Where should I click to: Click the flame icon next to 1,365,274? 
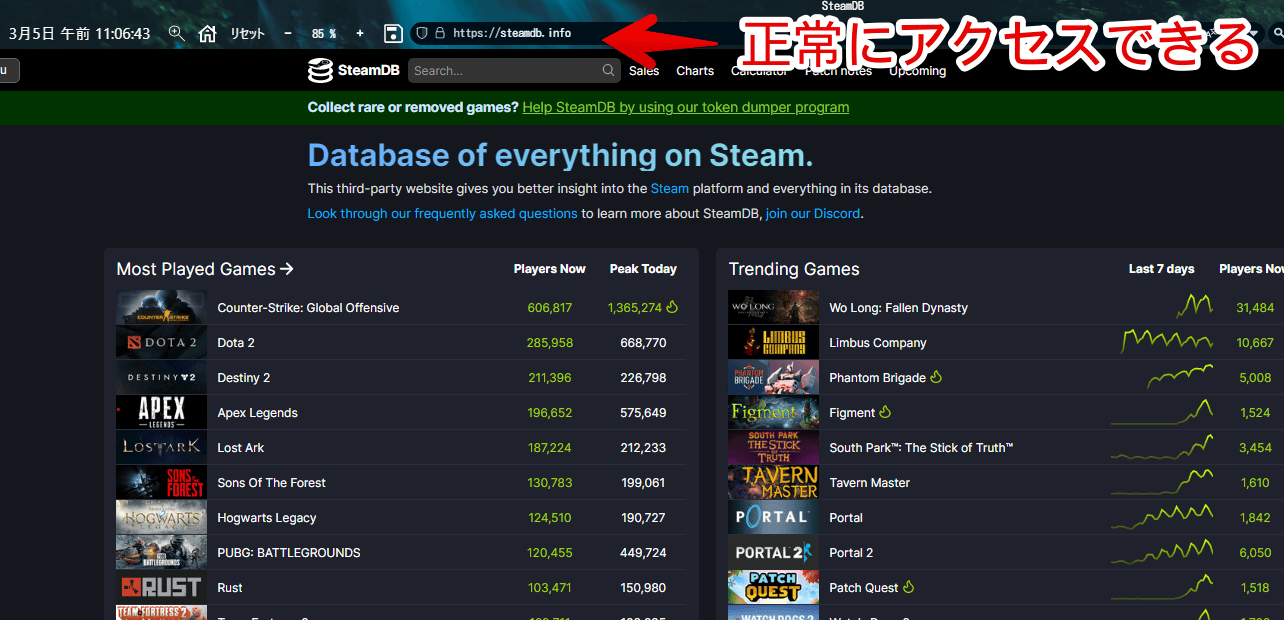[x=672, y=307]
